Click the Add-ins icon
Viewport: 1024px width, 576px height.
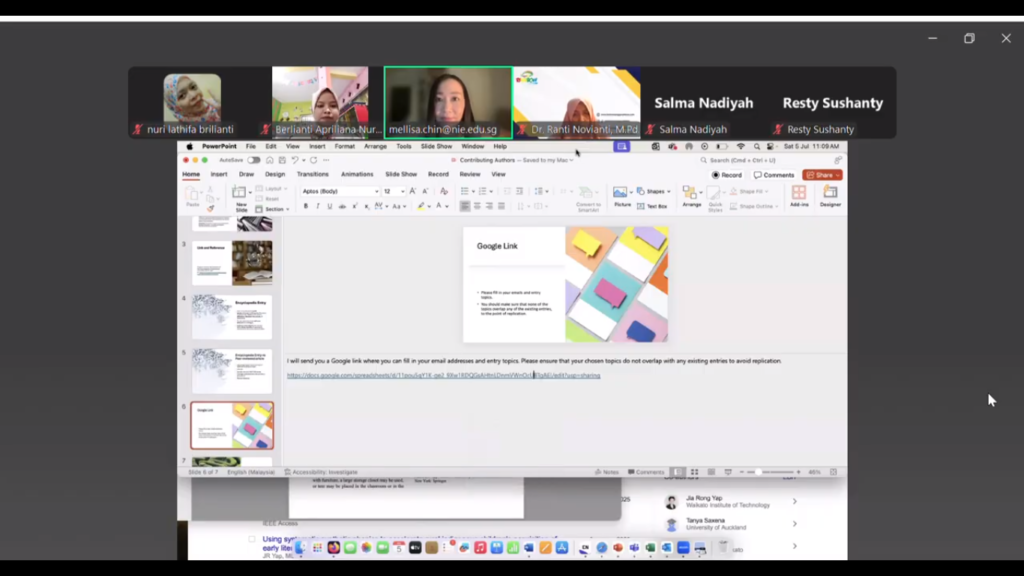click(x=799, y=195)
